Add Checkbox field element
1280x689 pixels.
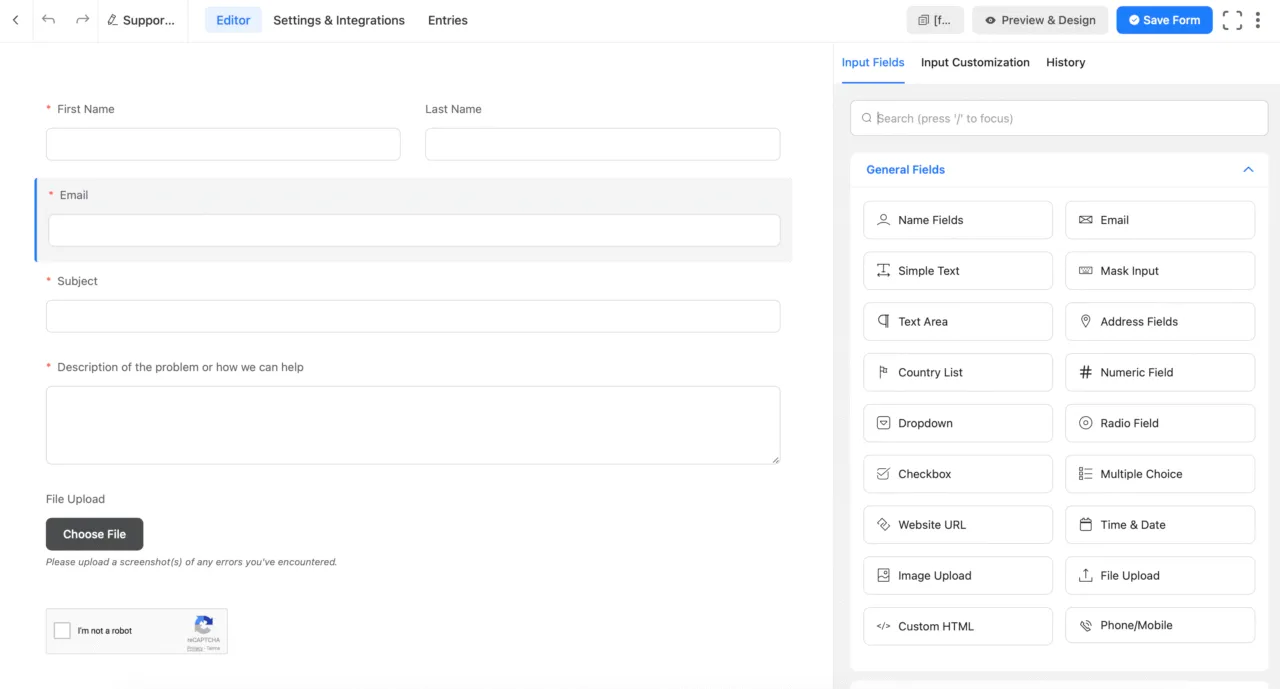click(958, 474)
